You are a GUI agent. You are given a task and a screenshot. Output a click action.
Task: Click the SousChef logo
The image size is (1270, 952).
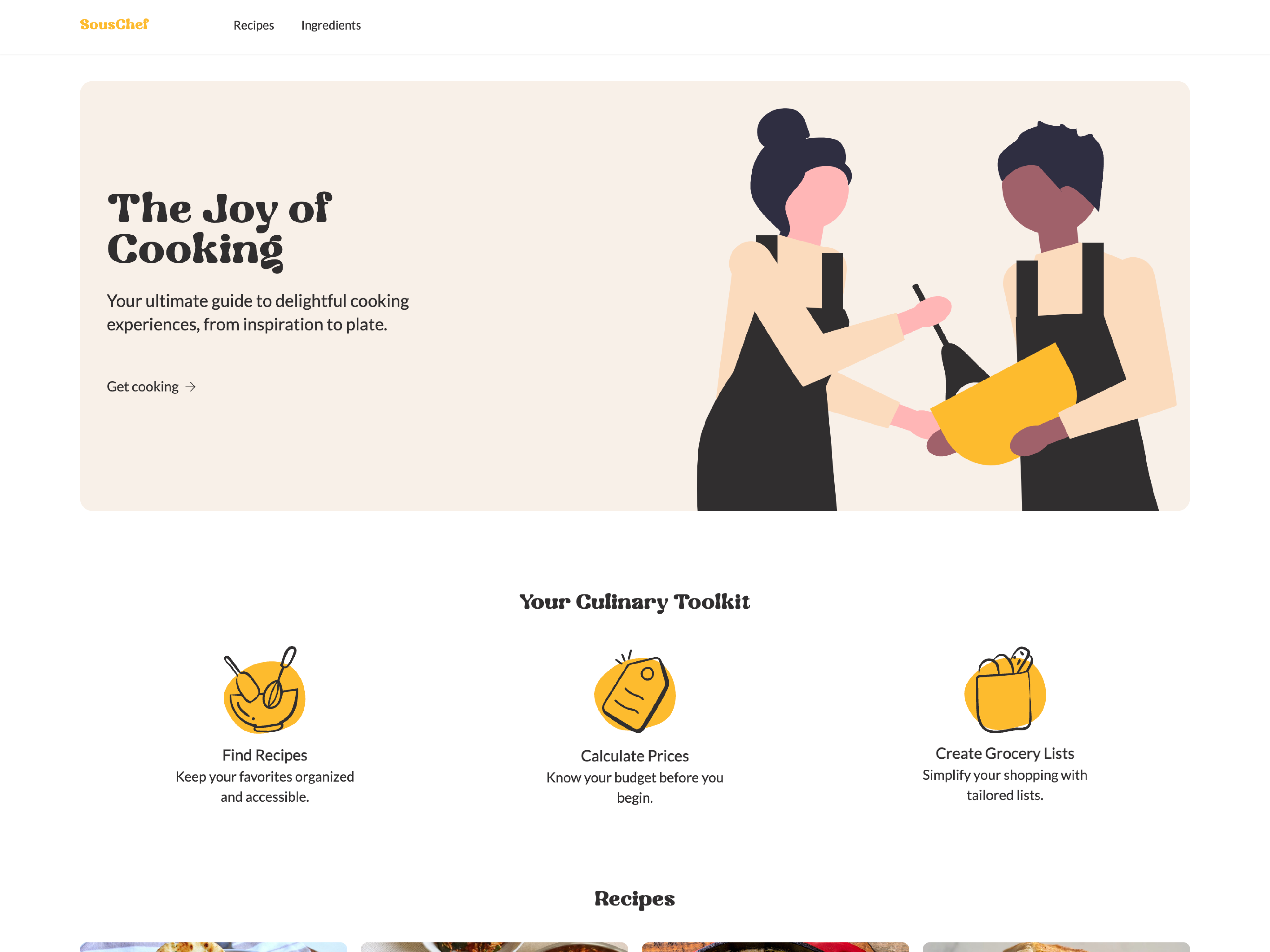point(114,25)
